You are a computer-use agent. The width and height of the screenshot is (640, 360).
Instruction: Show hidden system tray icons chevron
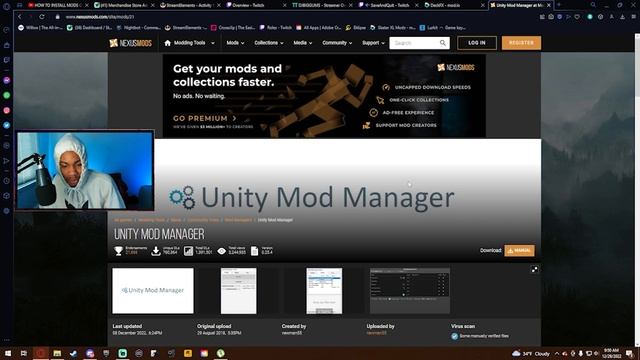(x=557, y=353)
